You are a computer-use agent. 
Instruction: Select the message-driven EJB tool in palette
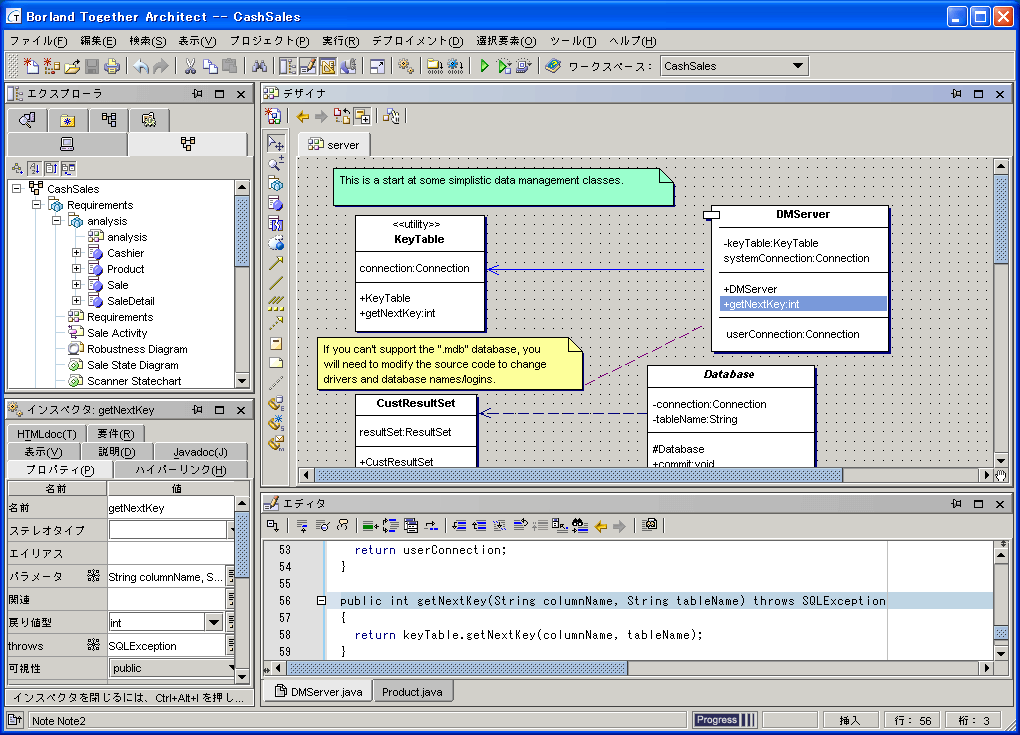[x=276, y=443]
